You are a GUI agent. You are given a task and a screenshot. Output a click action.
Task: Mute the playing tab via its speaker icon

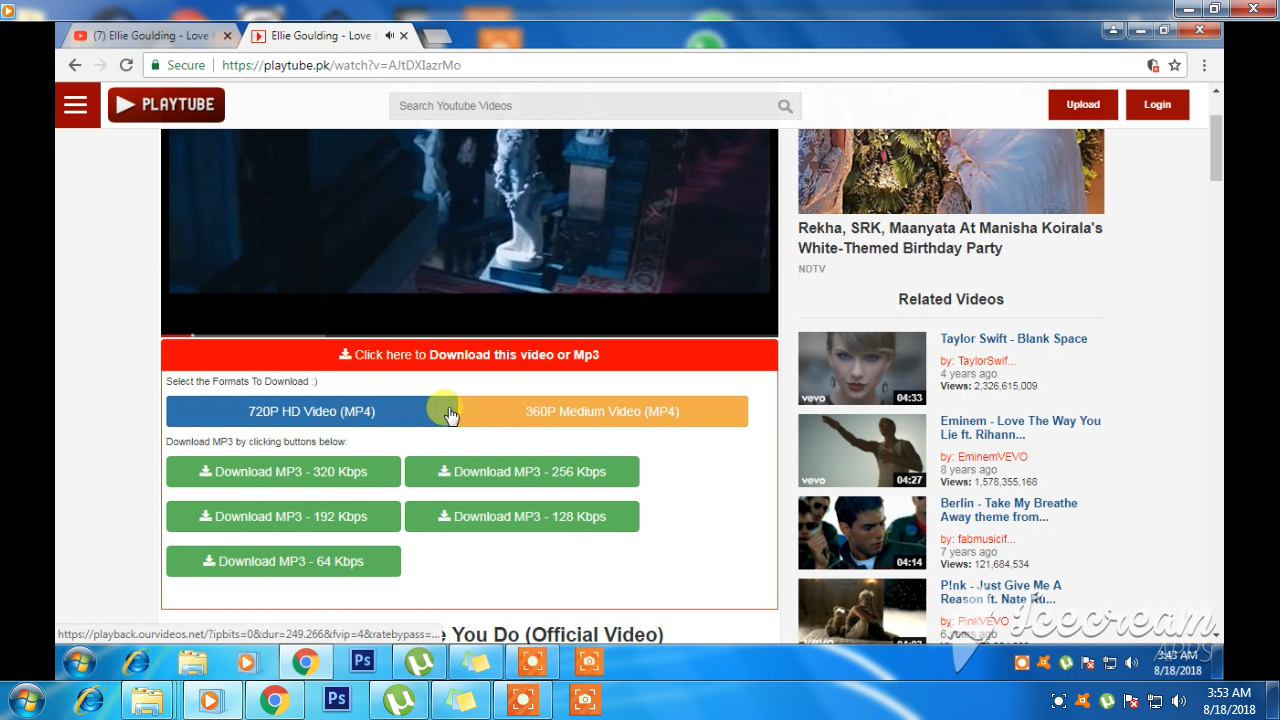389,35
